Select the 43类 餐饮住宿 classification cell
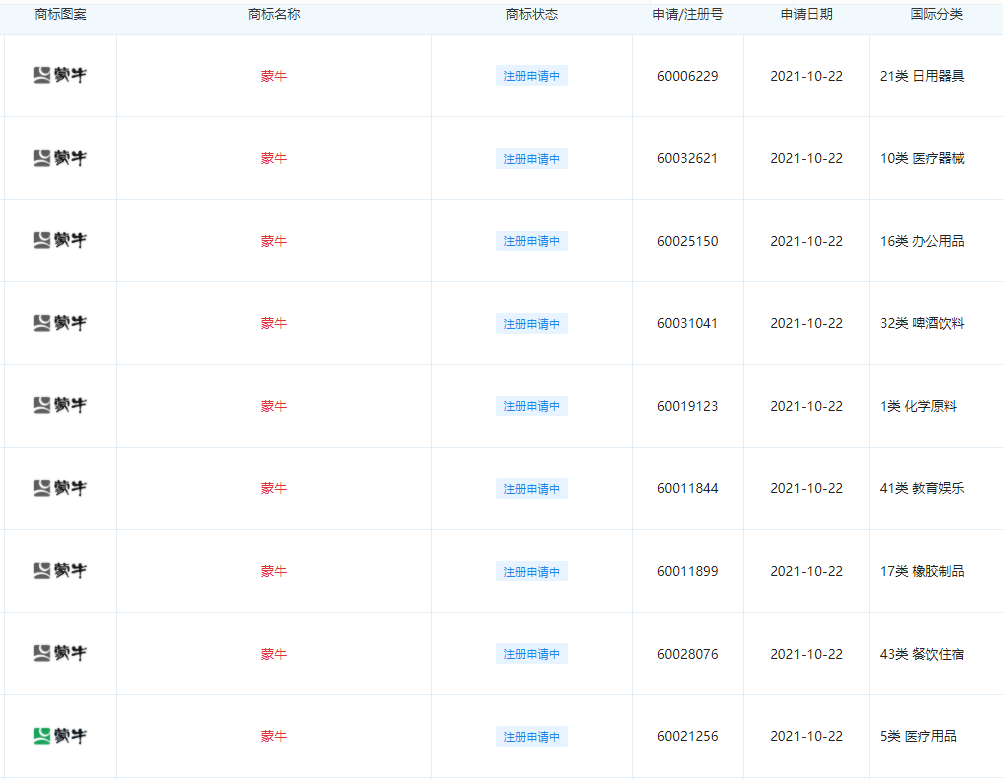The width and height of the screenshot is (1003, 779). [922, 654]
